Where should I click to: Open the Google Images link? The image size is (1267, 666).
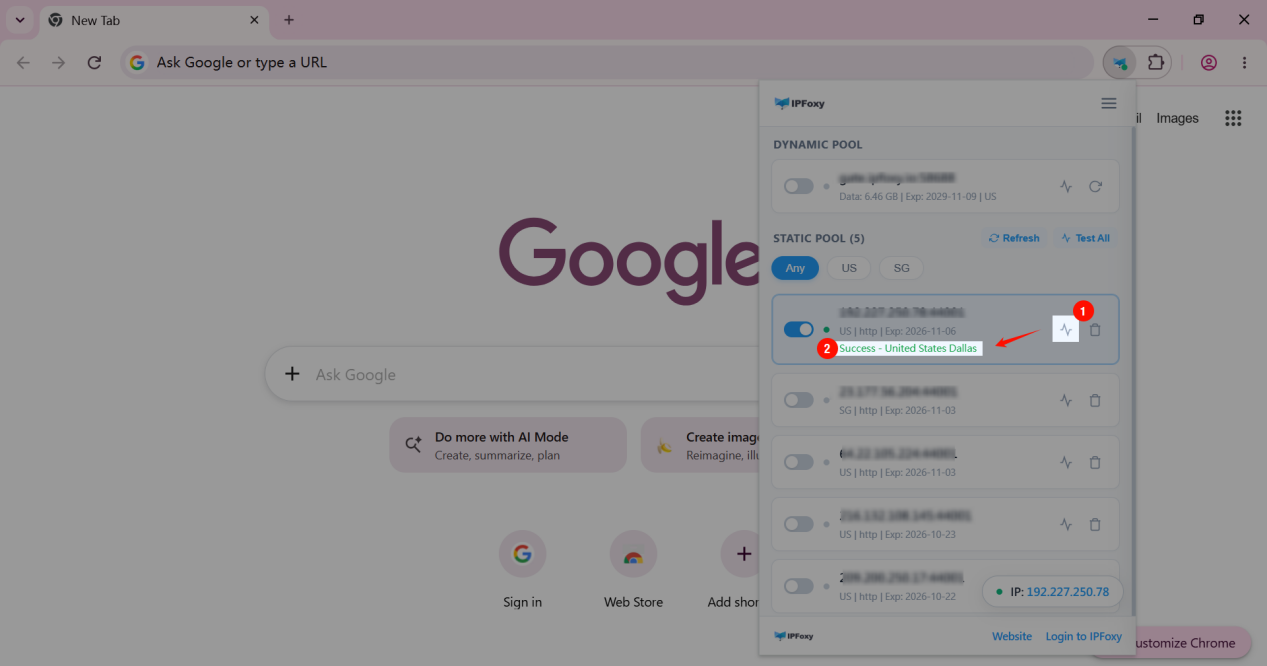tap(1177, 118)
